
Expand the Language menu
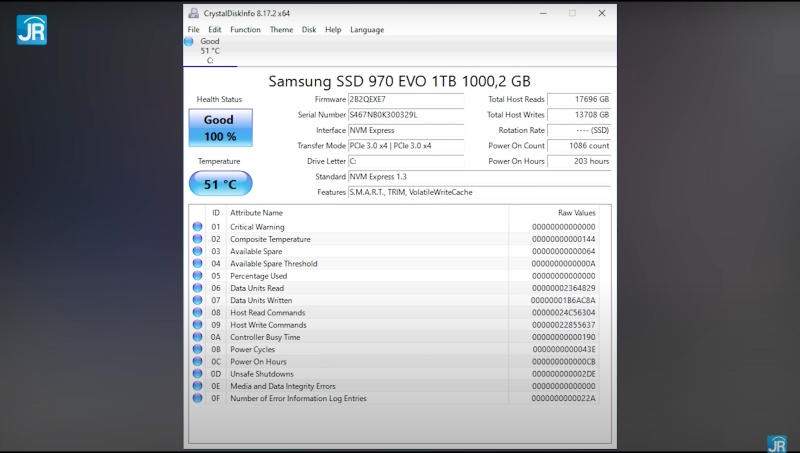(367, 30)
